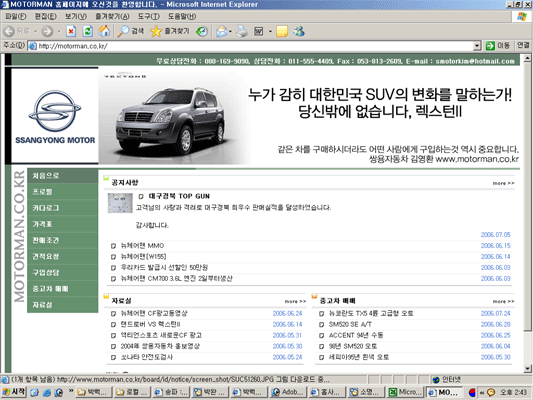The height and width of the screenshot is (400, 533).
Task: Select 자료실 in the green sidebar
Action: [63, 305]
